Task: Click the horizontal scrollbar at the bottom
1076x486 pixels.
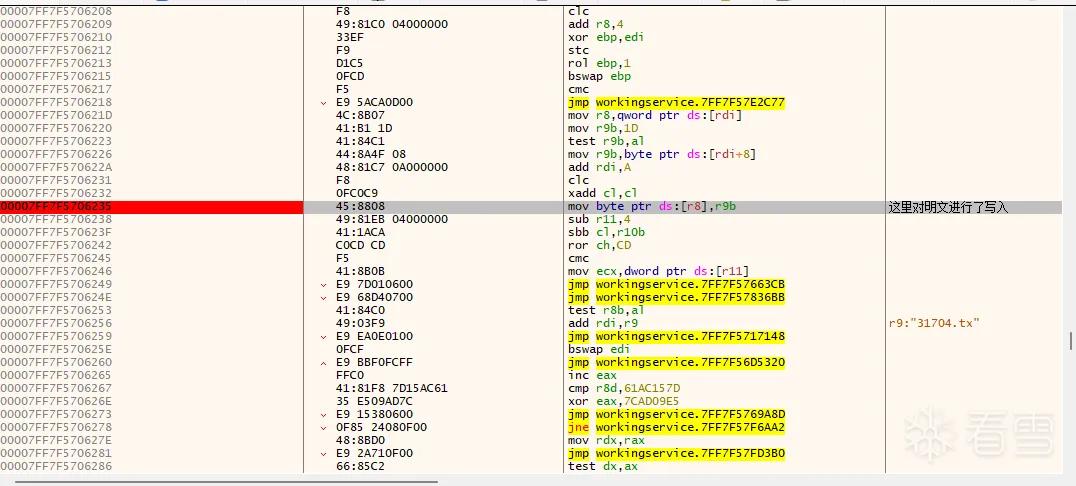Action: coord(226,482)
